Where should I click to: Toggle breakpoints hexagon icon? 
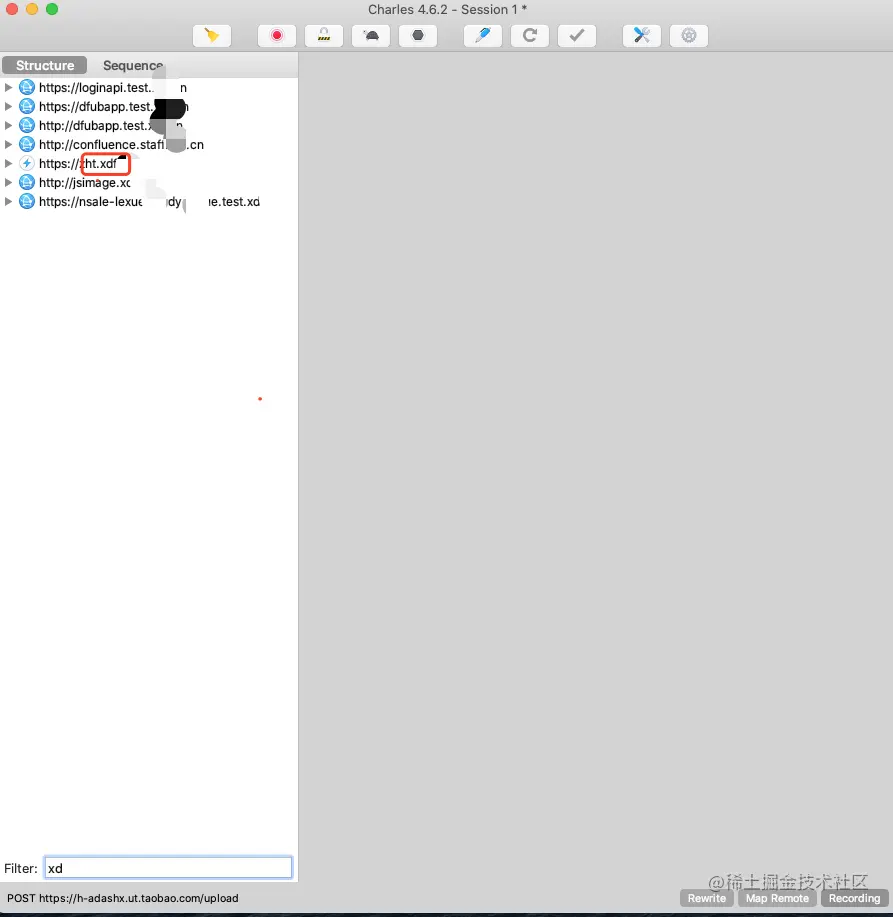418,36
